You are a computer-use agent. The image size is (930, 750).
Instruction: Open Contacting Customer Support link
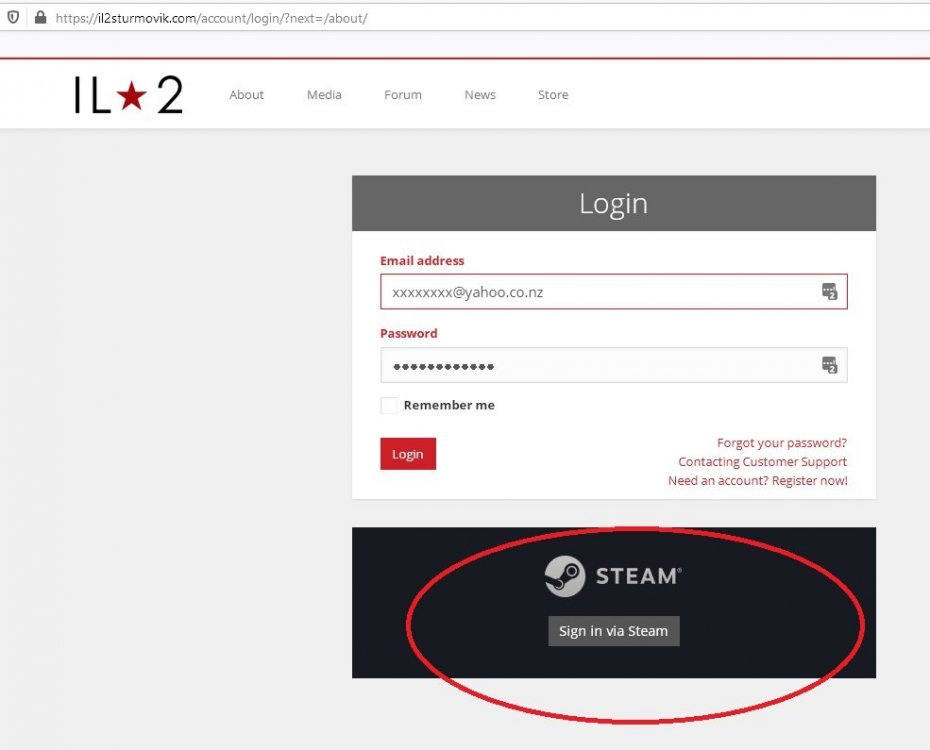click(762, 462)
